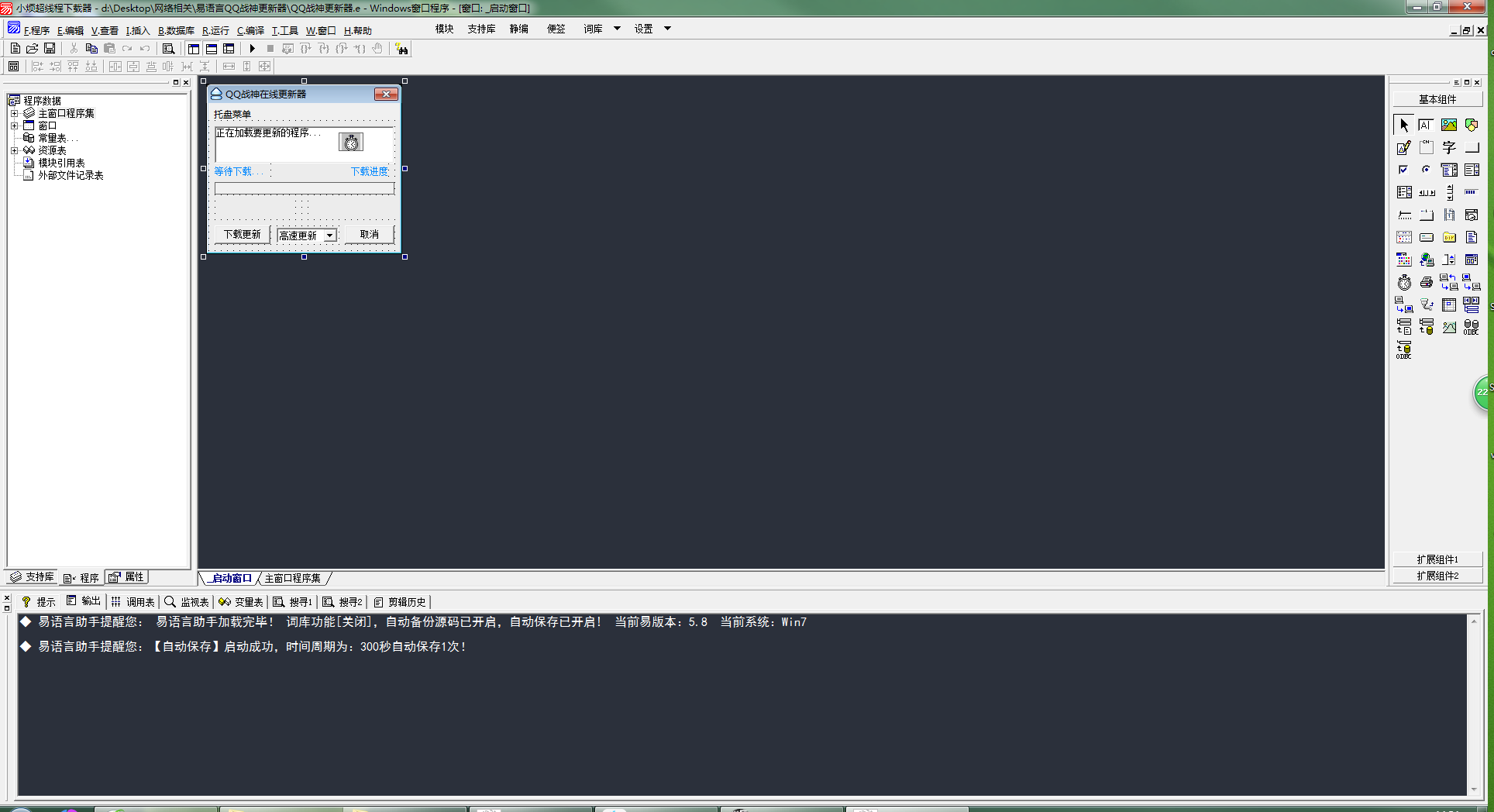The image size is (1494, 812).
Task: Open the F.程序 menu
Action: pos(36,31)
